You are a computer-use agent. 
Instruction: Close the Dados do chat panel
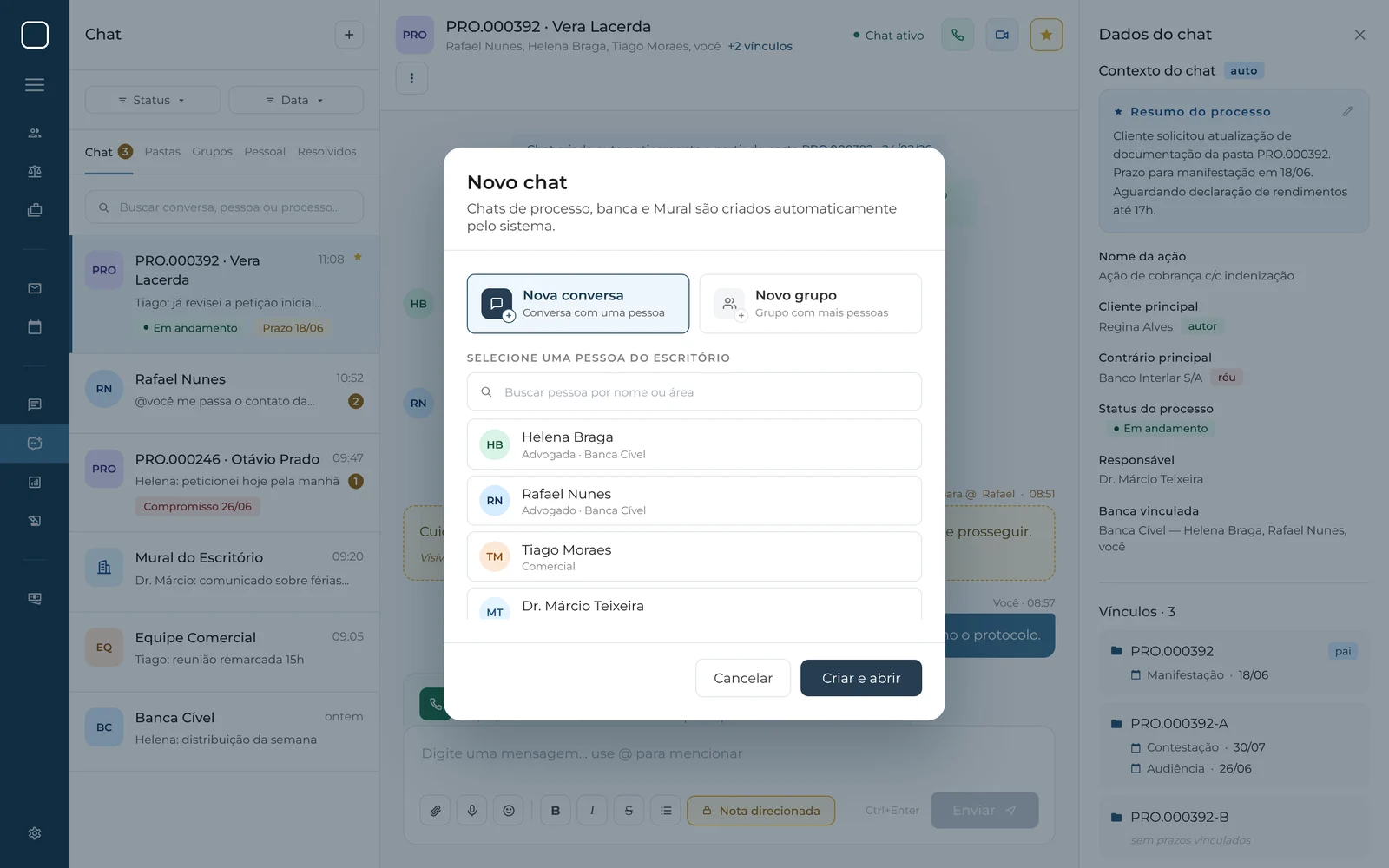1359,35
